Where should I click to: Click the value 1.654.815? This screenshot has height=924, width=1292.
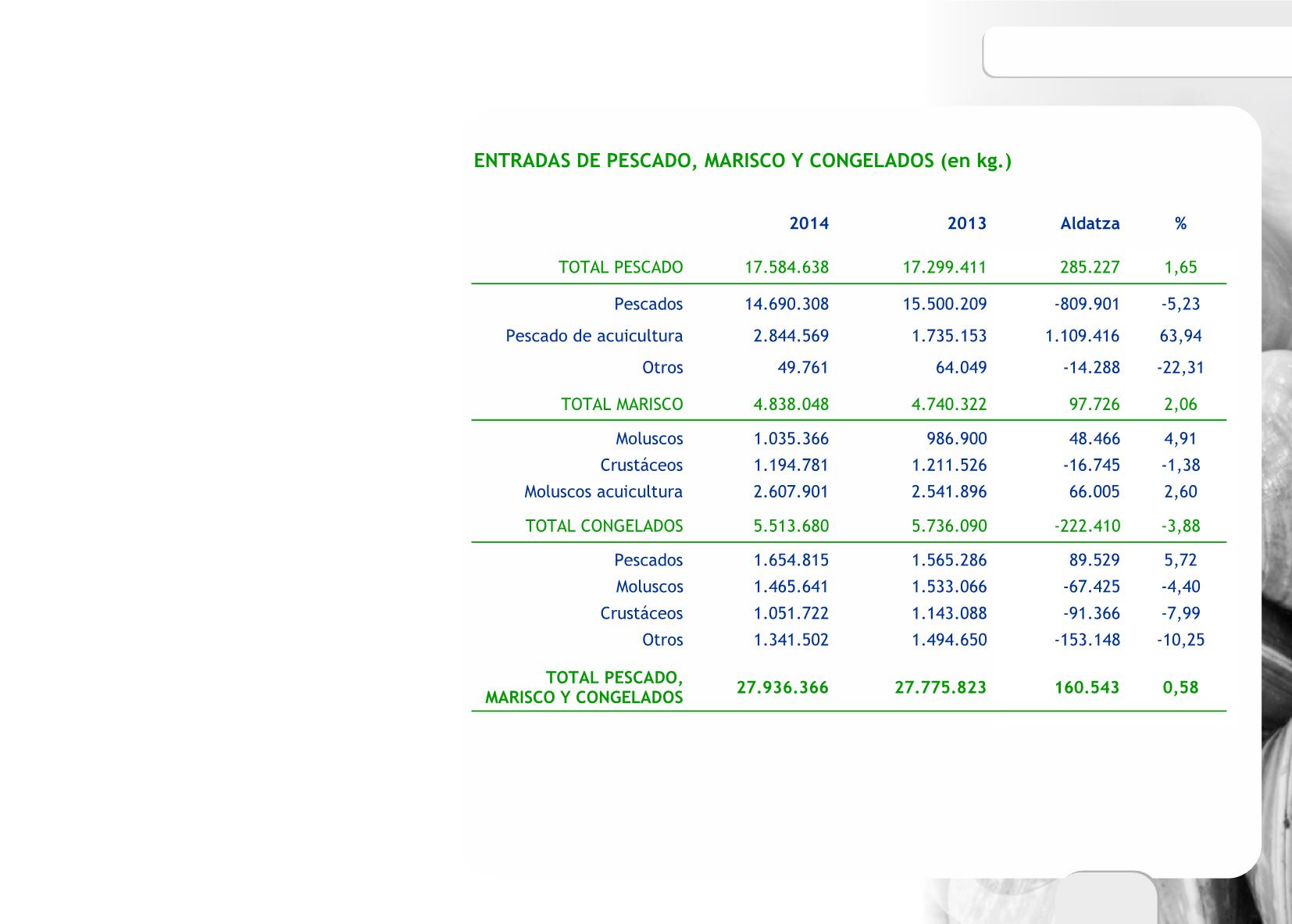[791, 560]
